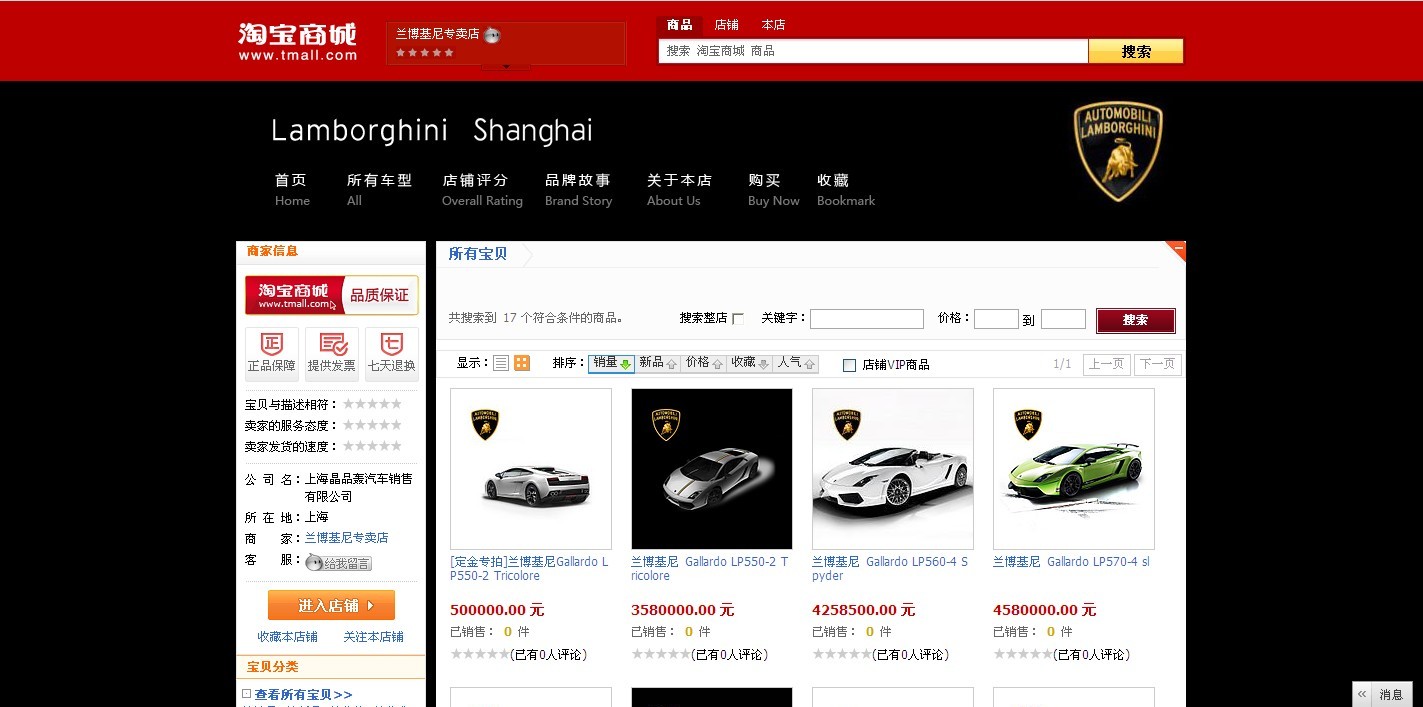This screenshot has width=1423, height=707.
Task: Open 关于本店 About Us nav item
Action: pos(679,189)
